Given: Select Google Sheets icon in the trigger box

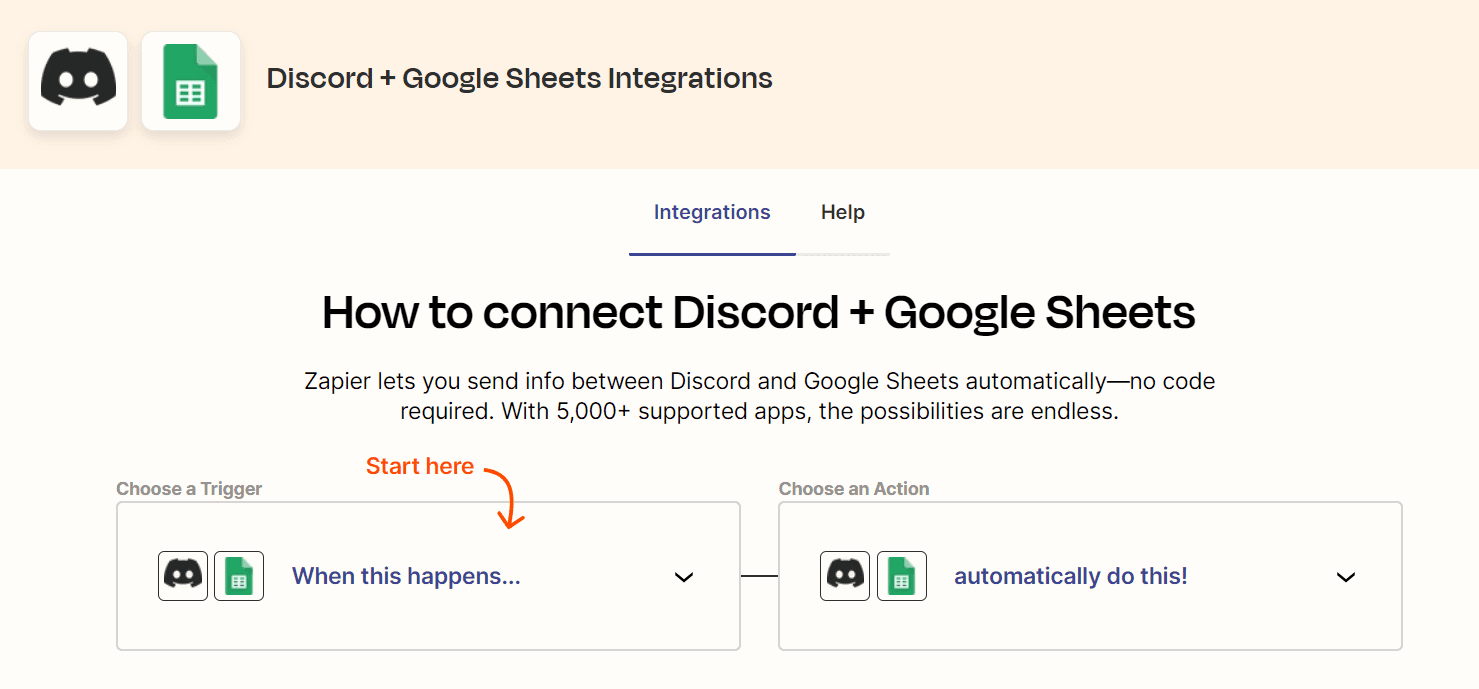Looking at the screenshot, I should [239, 576].
